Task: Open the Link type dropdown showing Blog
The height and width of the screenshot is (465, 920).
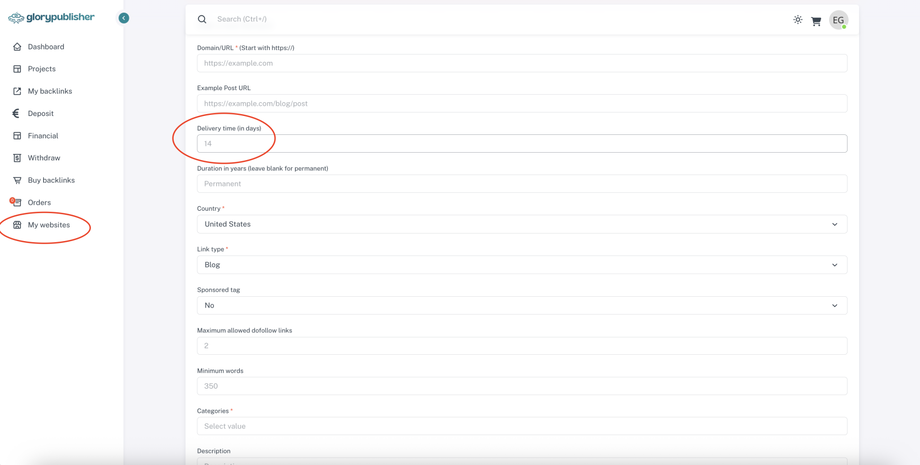Action: (x=522, y=264)
